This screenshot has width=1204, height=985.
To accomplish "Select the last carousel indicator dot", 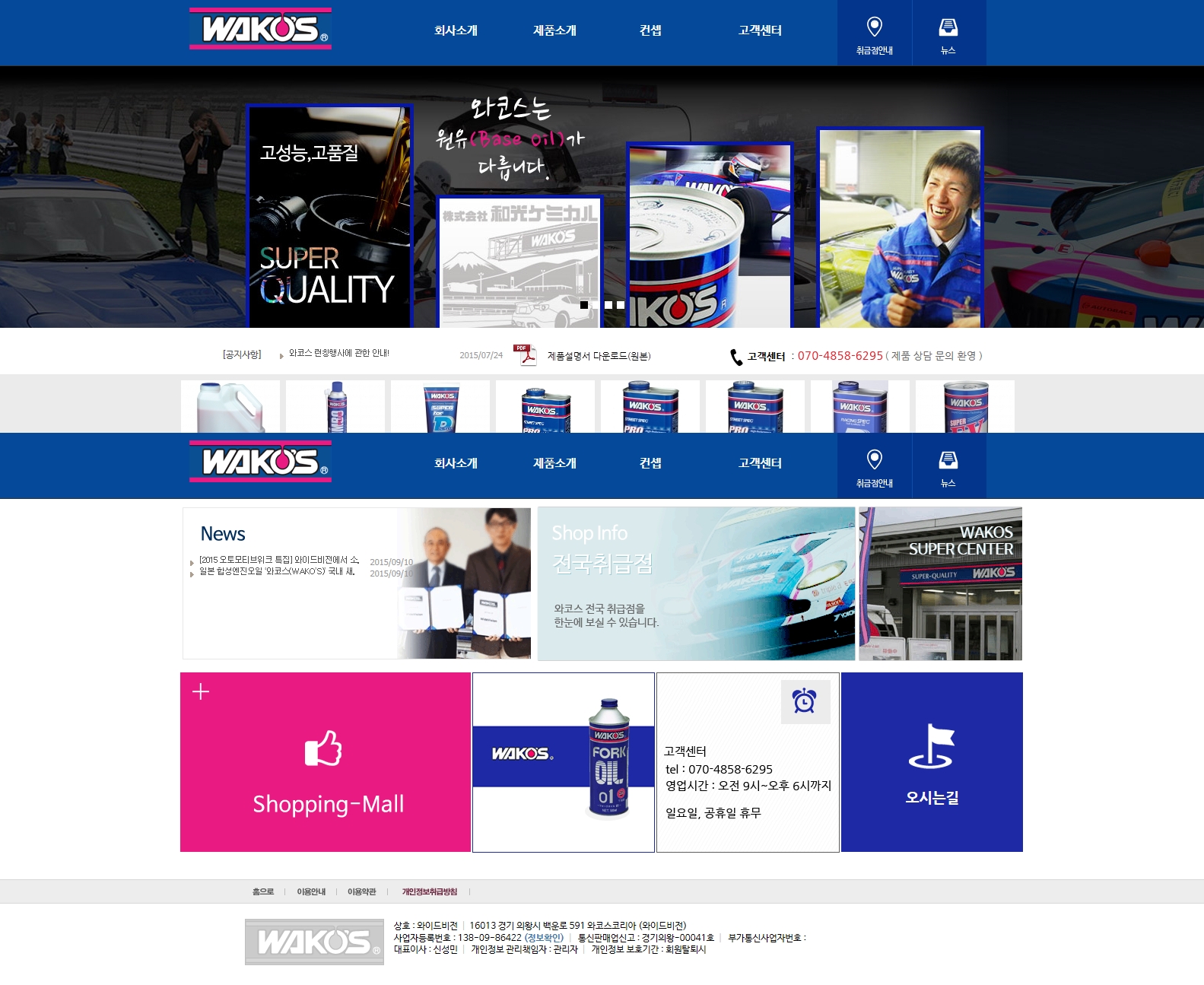I will [621, 305].
